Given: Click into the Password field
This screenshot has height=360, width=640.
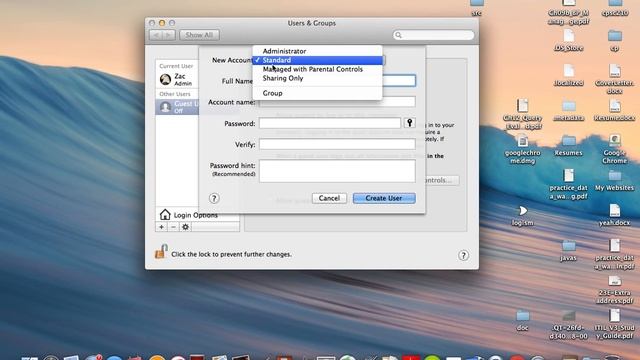Looking at the screenshot, I should tap(330, 123).
